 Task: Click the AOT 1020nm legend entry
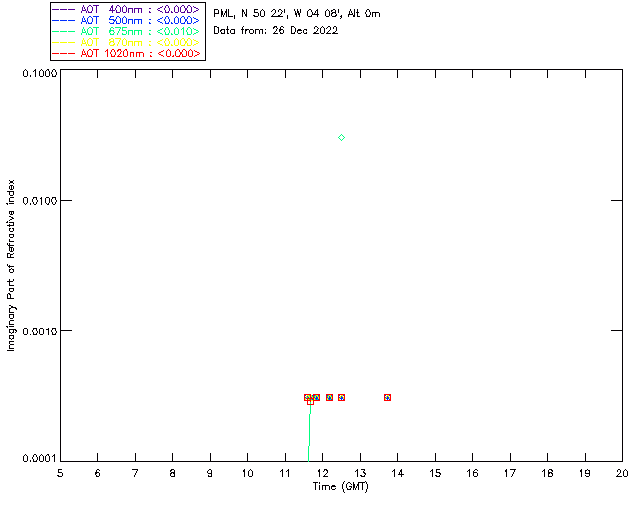click(x=126, y=53)
